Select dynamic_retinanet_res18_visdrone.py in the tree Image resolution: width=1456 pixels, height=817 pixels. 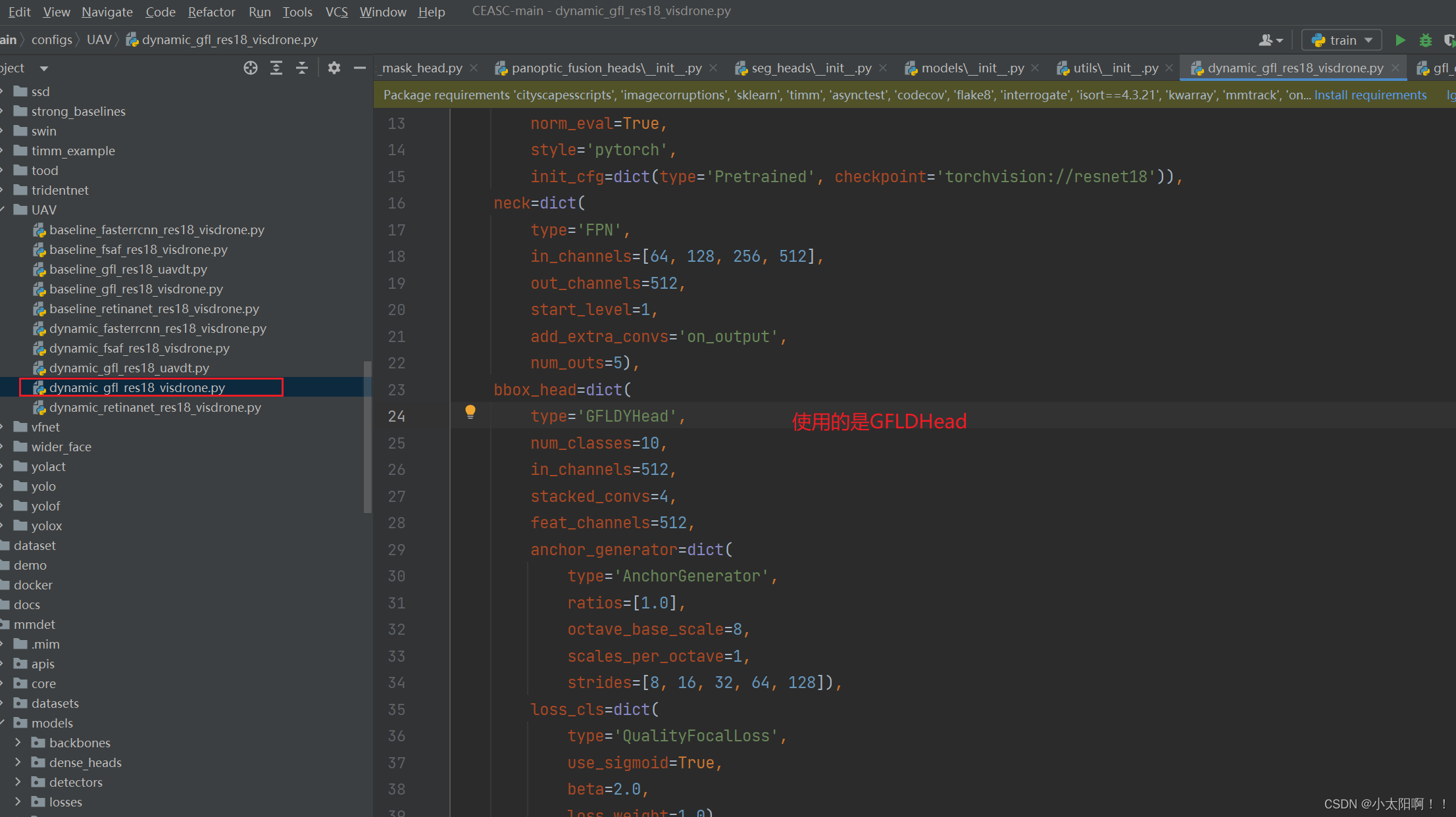click(x=155, y=407)
